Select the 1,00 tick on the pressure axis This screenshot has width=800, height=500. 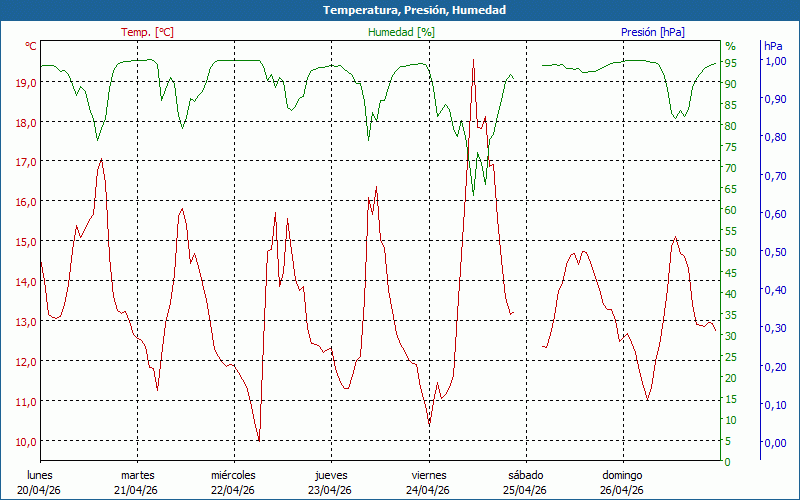775,61
